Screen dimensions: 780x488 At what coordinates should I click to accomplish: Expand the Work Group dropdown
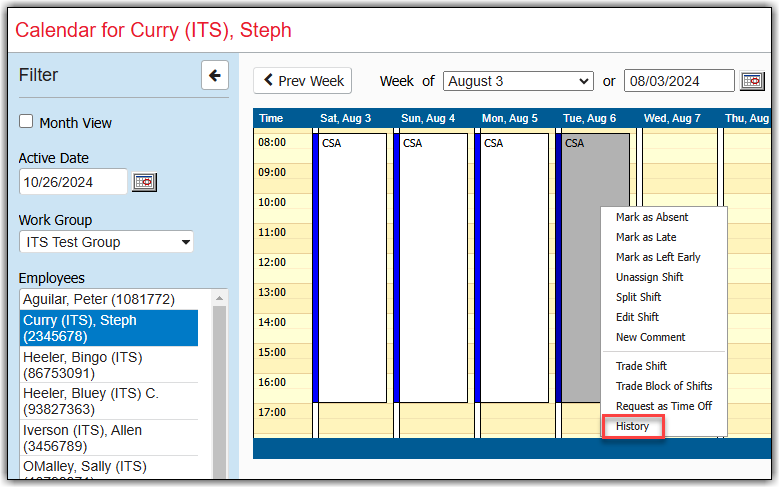pyautogui.click(x=106, y=242)
